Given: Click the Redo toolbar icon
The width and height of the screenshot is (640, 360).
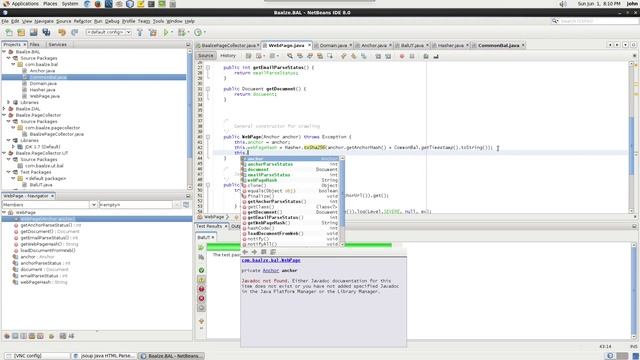Looking at the screenshot, I should 74,32.
